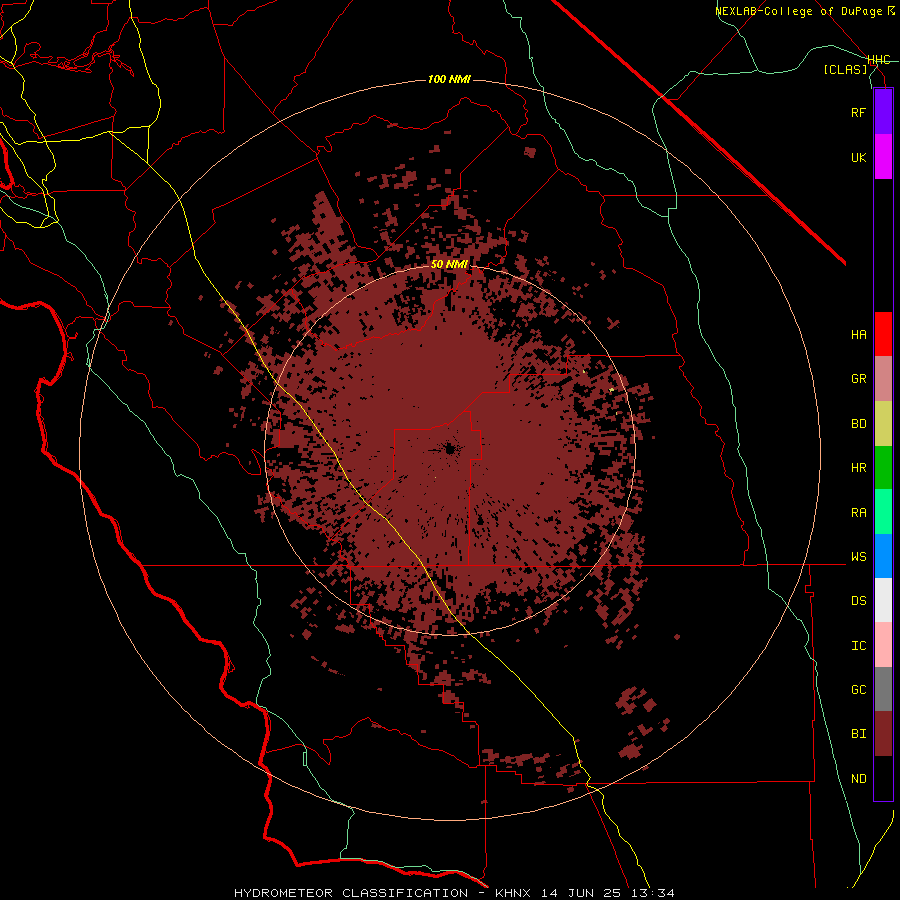
Task: Click the HR legend label
Action: pyautogui.click(x=858, y=468)
